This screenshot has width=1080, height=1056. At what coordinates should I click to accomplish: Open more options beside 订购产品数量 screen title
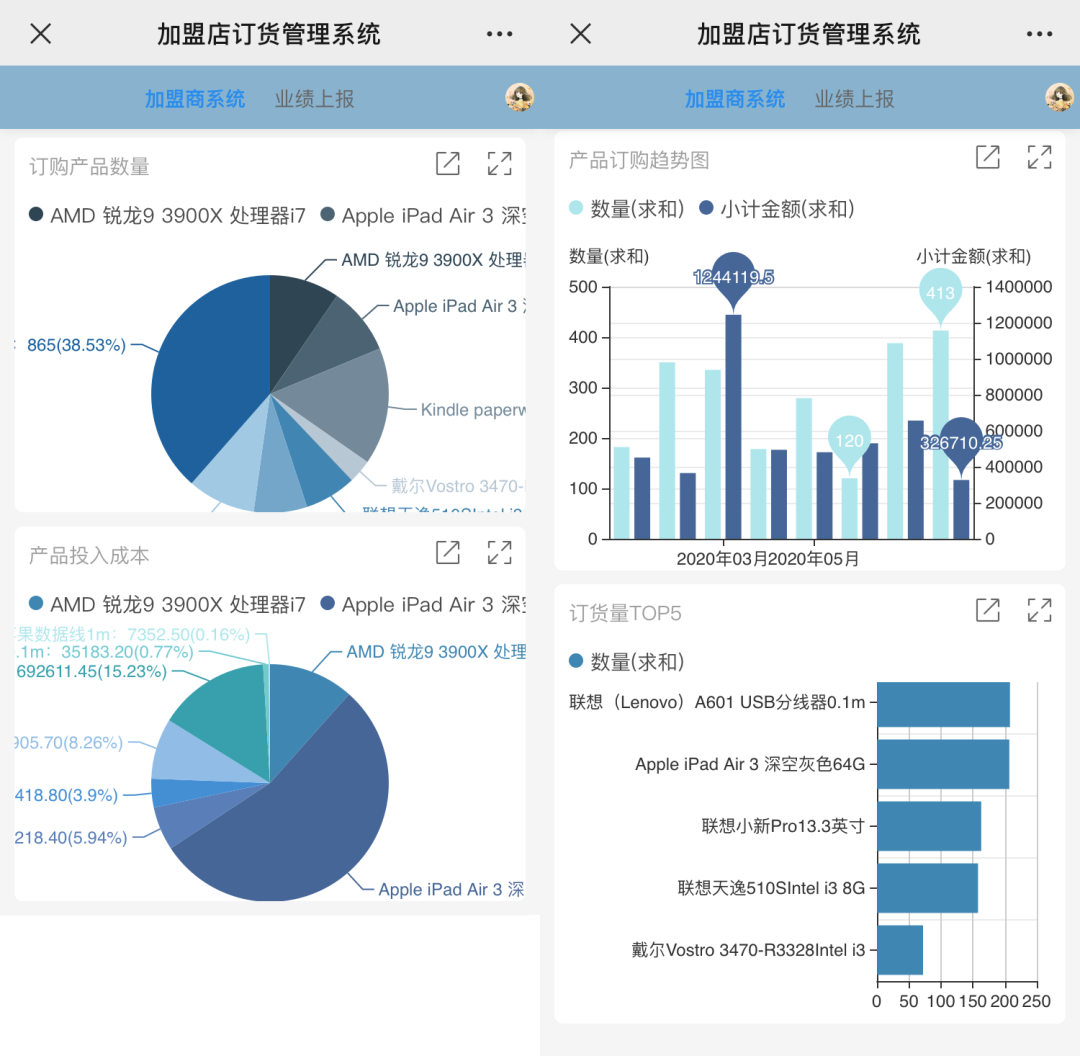click(x=499, y=34)
